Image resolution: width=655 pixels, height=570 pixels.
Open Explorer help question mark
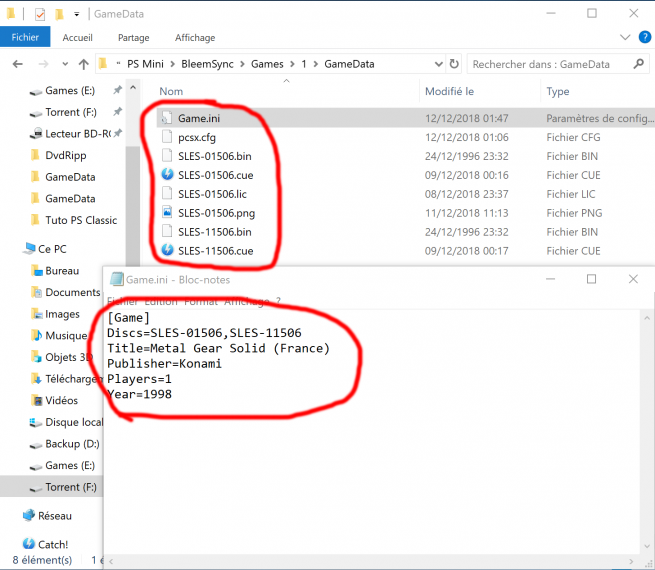[645, 37]
